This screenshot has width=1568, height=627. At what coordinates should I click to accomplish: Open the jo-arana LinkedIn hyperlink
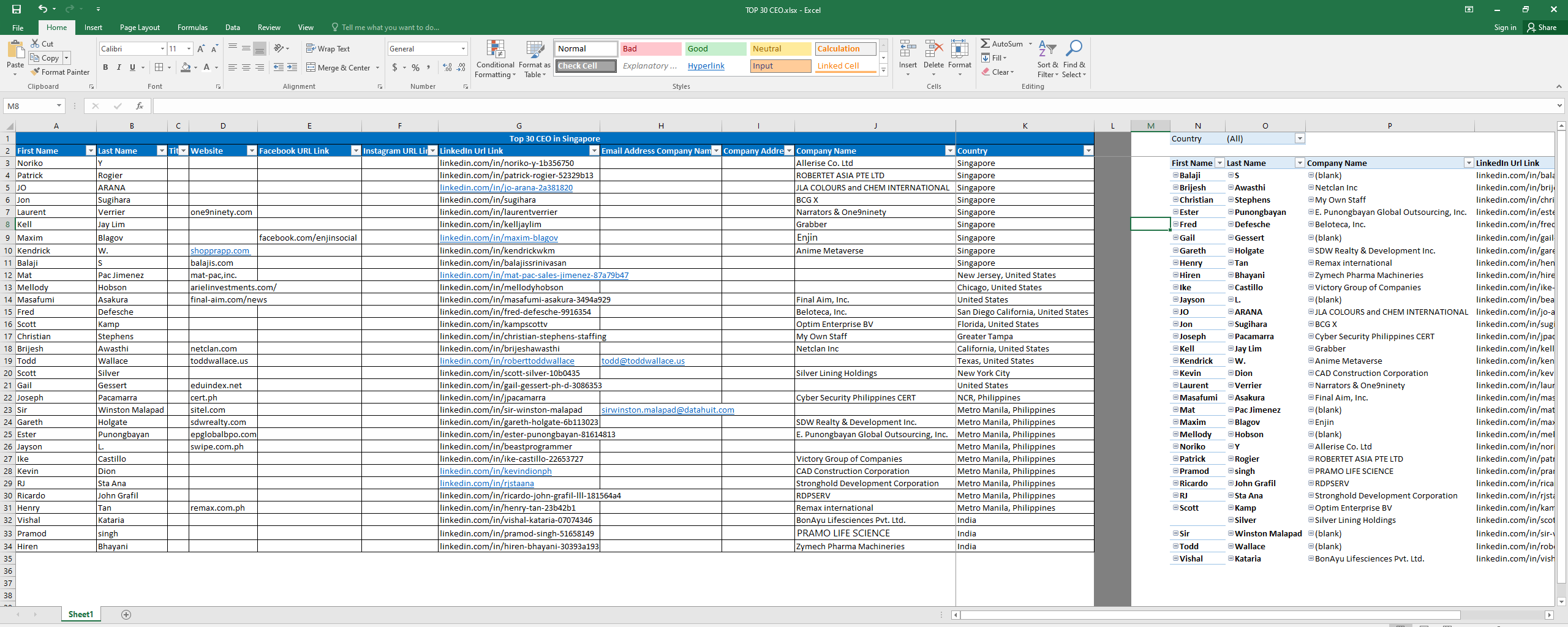click(506, 188)
